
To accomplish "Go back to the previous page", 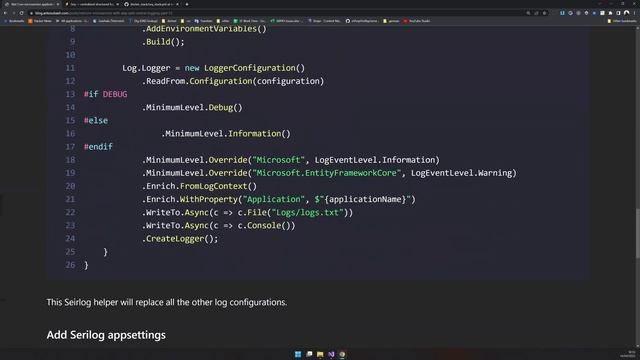I will tap(5, 13).
